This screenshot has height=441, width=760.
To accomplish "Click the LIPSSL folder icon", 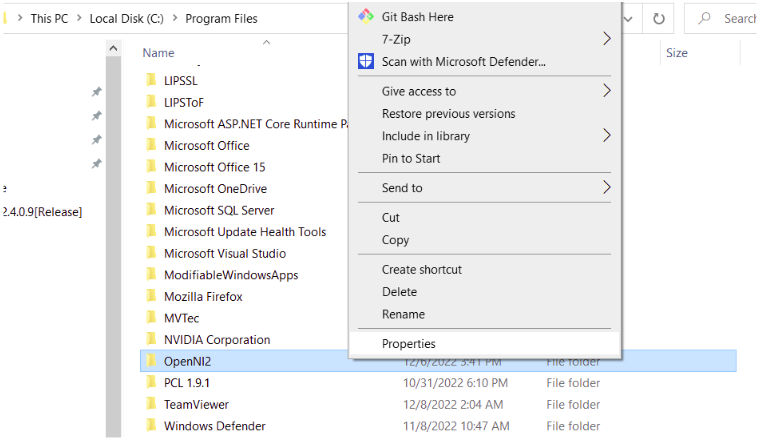I will point(151,80).
